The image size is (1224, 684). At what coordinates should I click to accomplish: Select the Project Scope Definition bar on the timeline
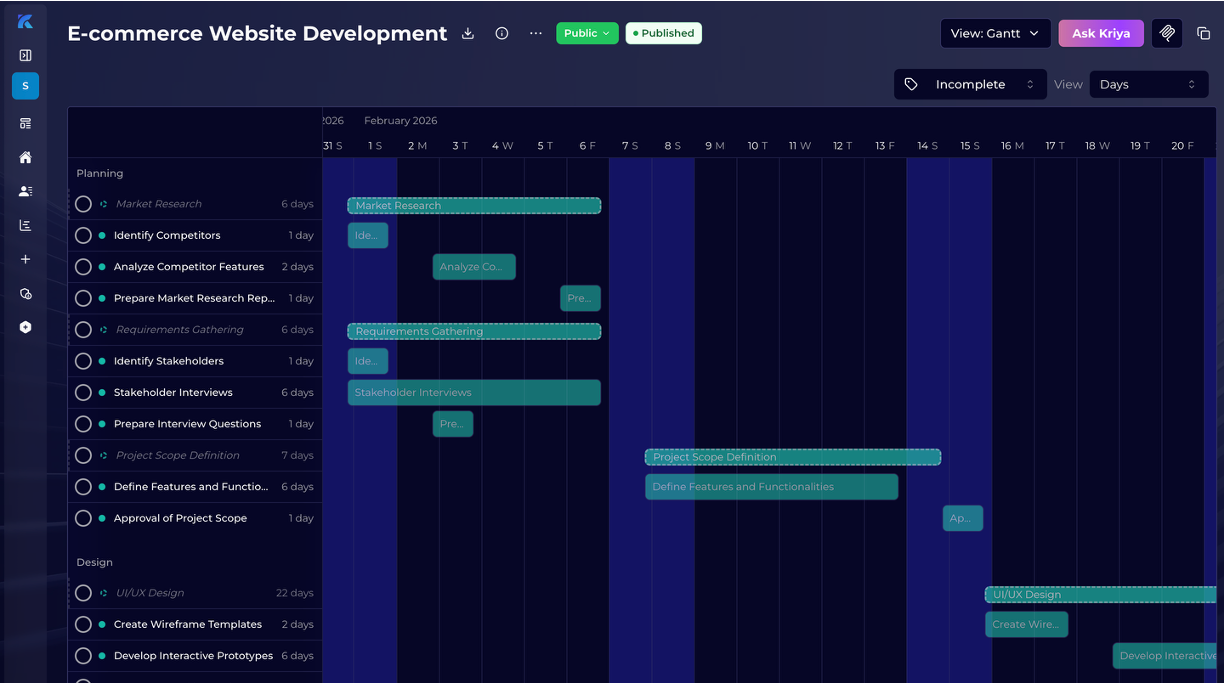[x=792, y=457]
